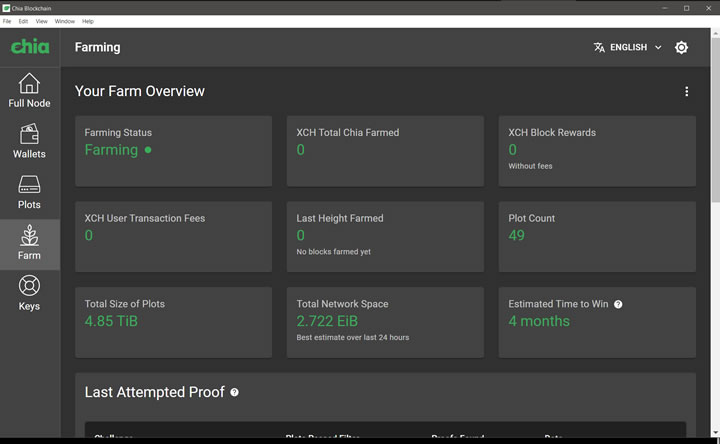This screenshot has width=720, height=444.
Task: Open settings via the gear icon
Action: (x=681, y=47)
